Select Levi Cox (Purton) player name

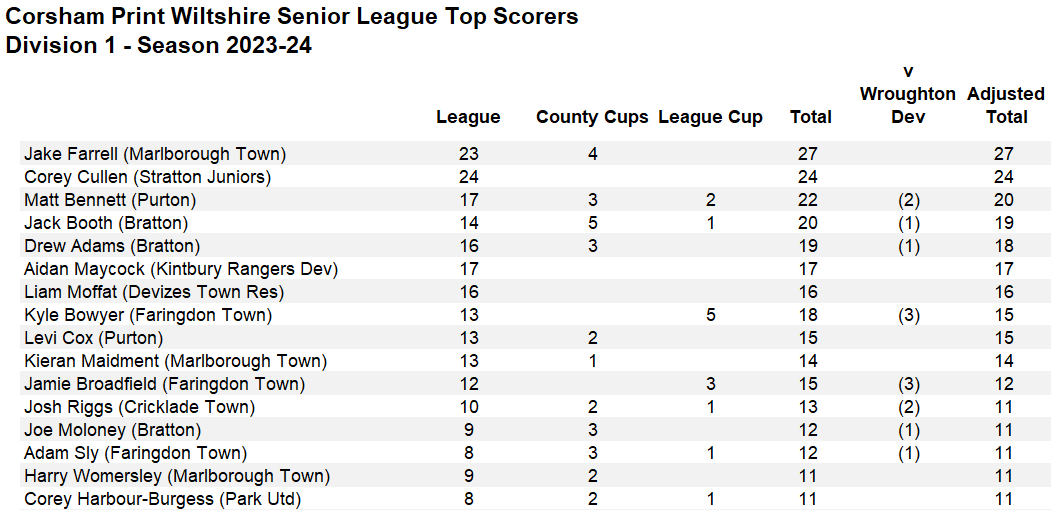(93, 338)
